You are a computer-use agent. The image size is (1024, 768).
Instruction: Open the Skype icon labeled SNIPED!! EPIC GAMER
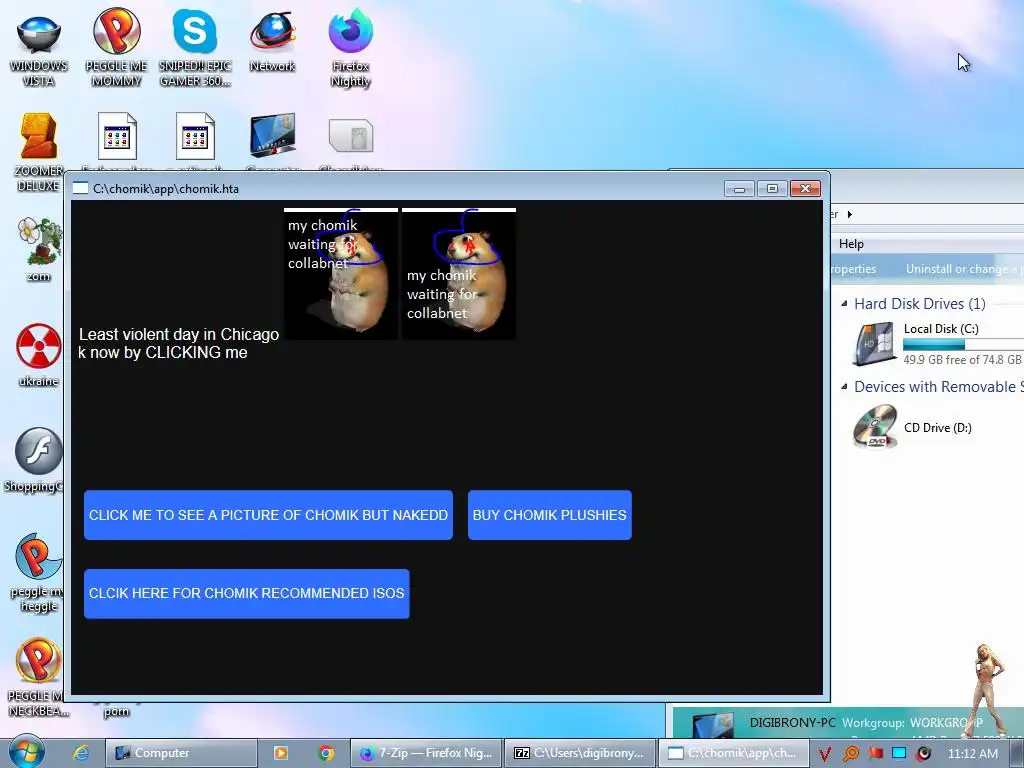pos(195,48)
